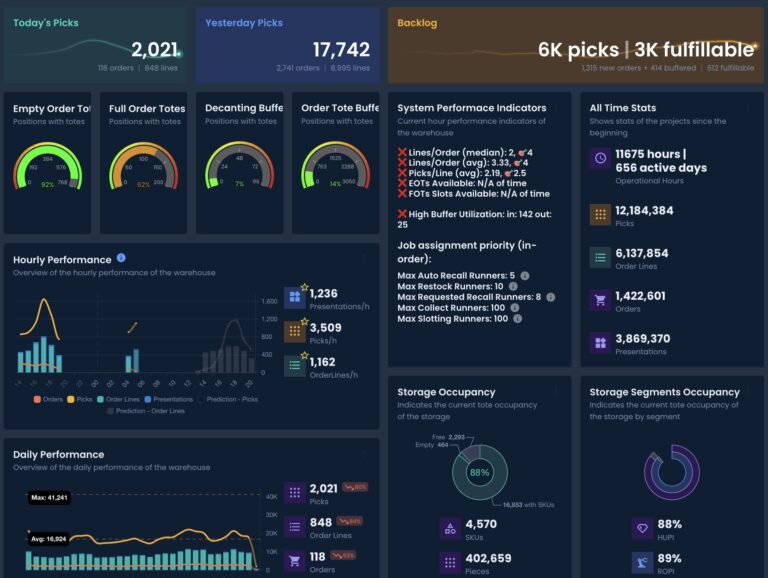Open the Today's Picks summary card

95,45
